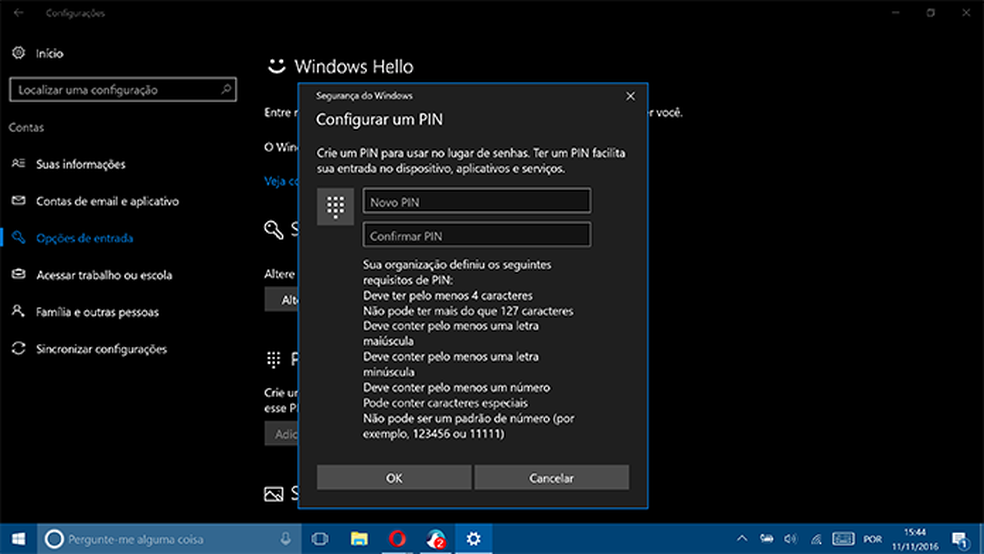Viewport: 984px width, 554px height.
Task: Open Contas de email e aplicativo
Action: pyautogui.click(x=107, y=201)
